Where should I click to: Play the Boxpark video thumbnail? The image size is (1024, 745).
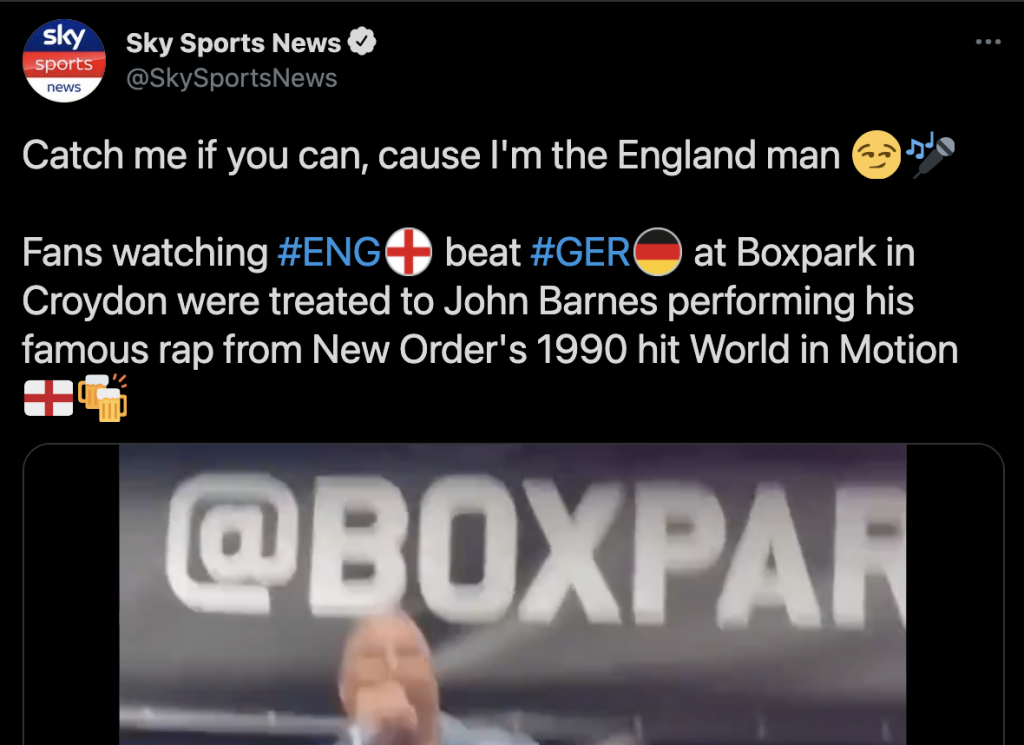pos(513,594)
